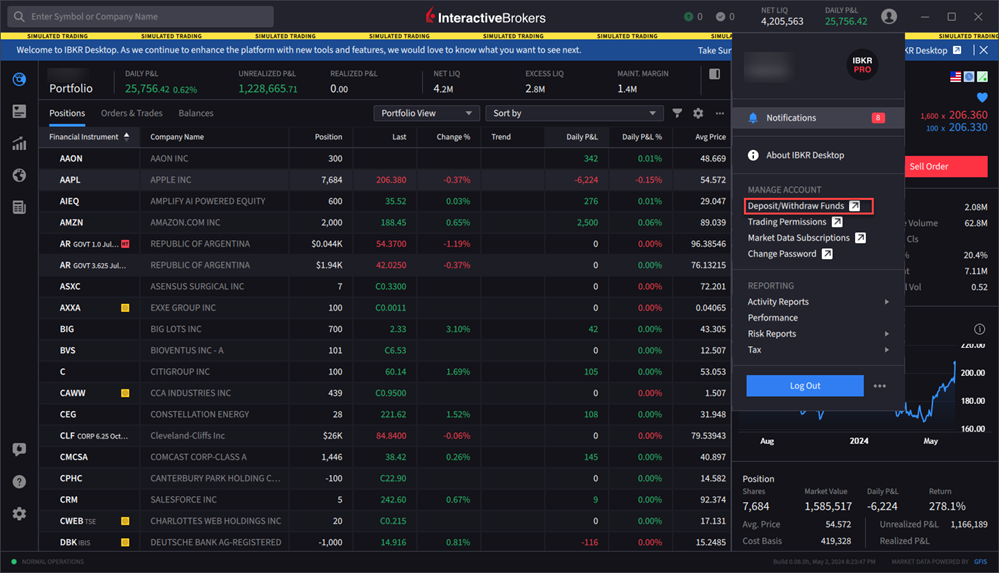The image size is (999, 573).
Task: Click the external link icon beside Change Password
Action: tap(827, 254)
